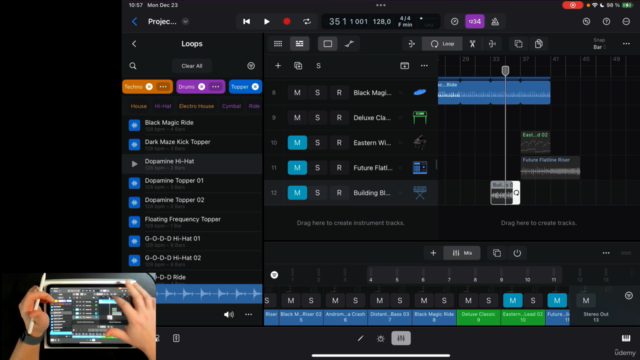Select the Dark Maze Kick Topper loop
640x360 pixels.
pos(192,144)
